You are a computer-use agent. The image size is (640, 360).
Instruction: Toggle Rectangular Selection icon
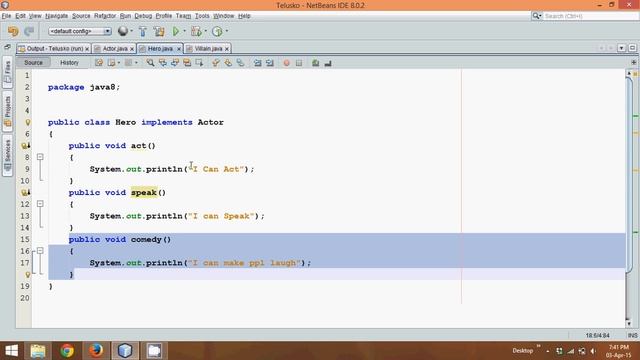(x=199, y=63)
